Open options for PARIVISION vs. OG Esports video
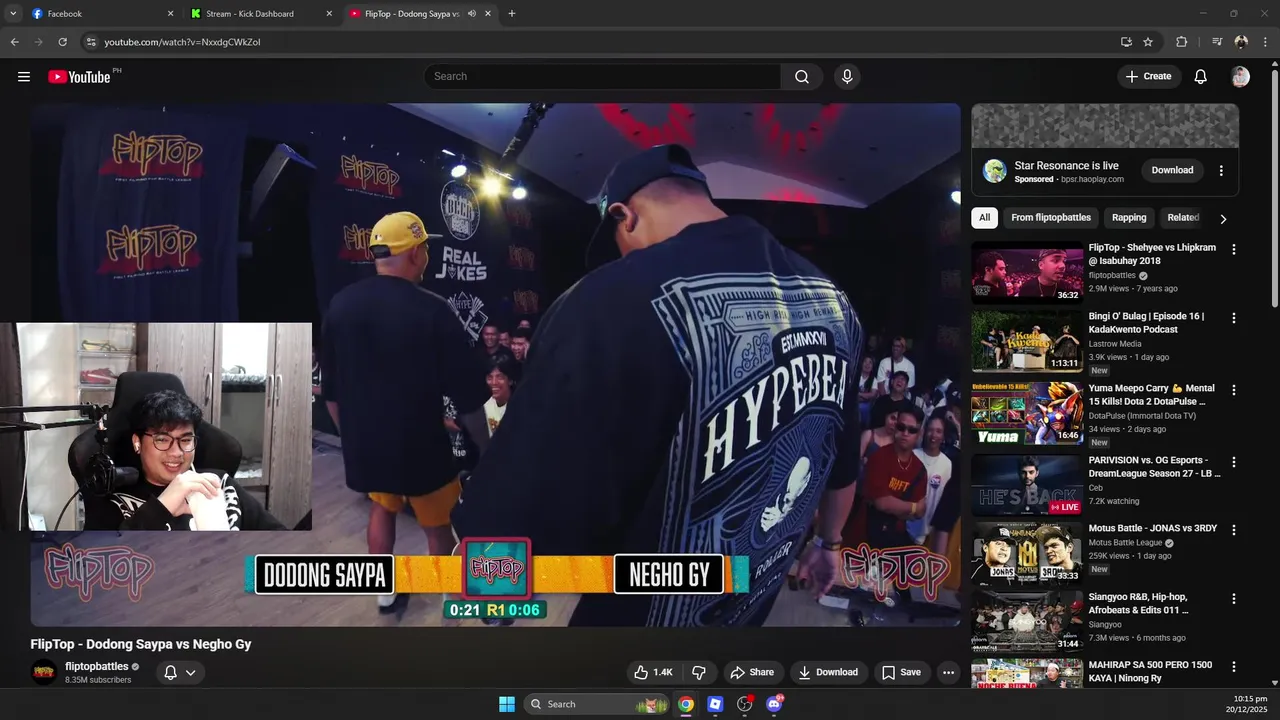The height and width of the screenshot is (720, 1280). click(1233, 462)
